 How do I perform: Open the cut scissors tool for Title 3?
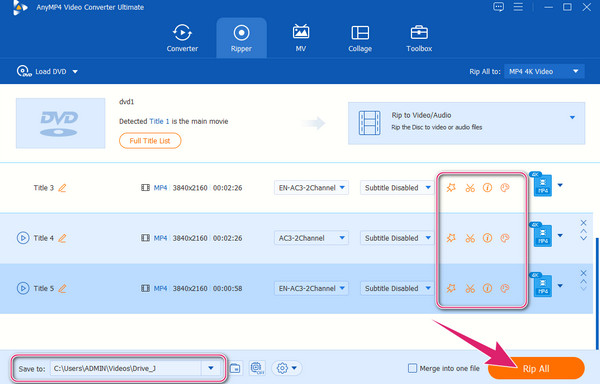[470, 188]
